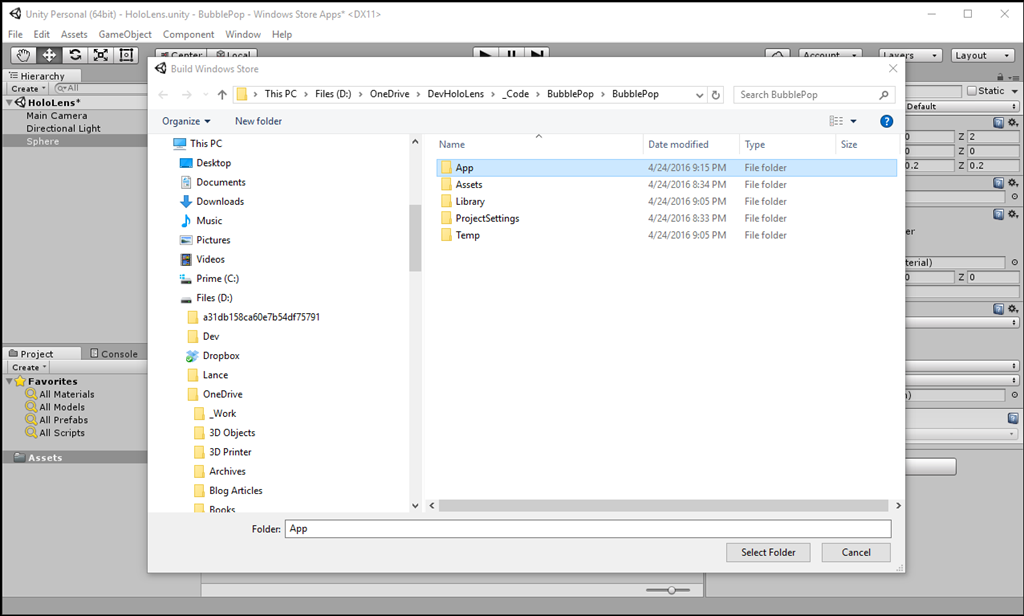Toggle the Center pivot mode button
Viewport: 1024px width, 616px height.
click(181, 55)
